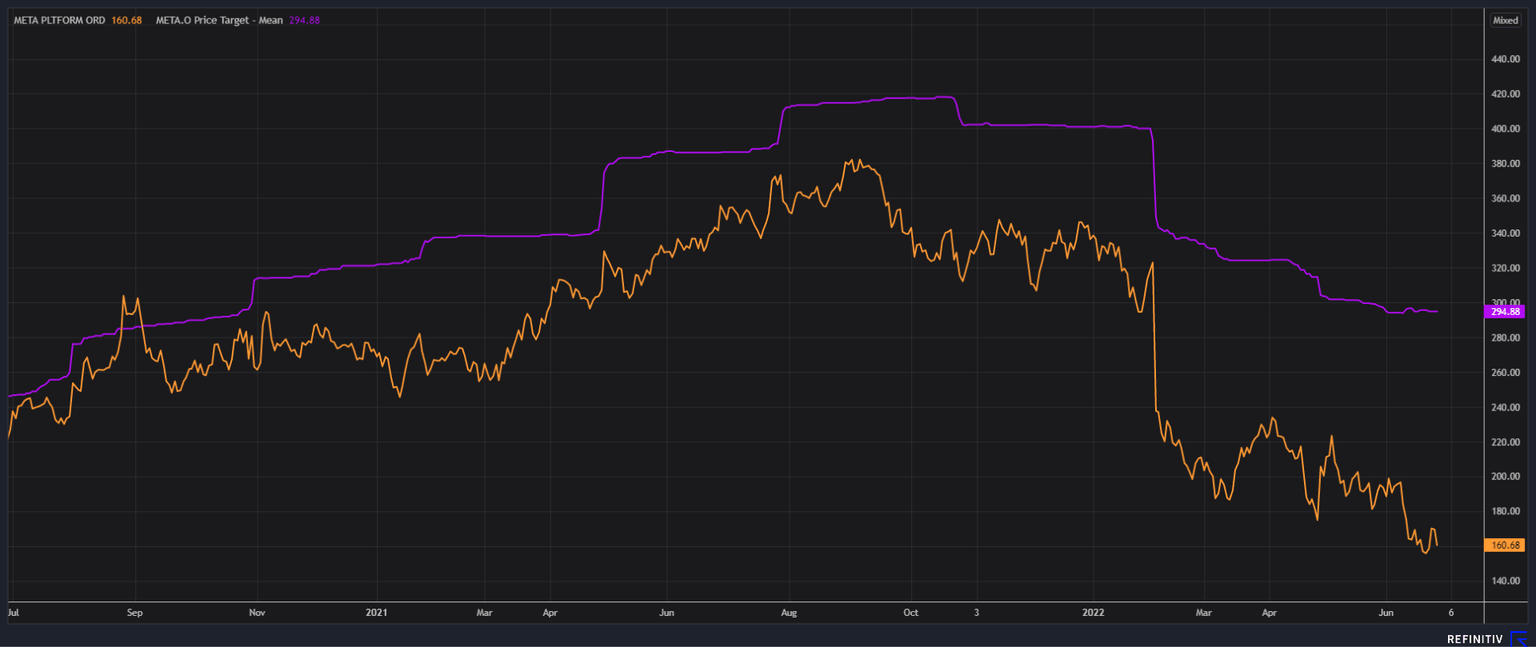Click the 340.00 price axis label
This screenshot has height=647, width=1536.
[x=1505, y=233]
